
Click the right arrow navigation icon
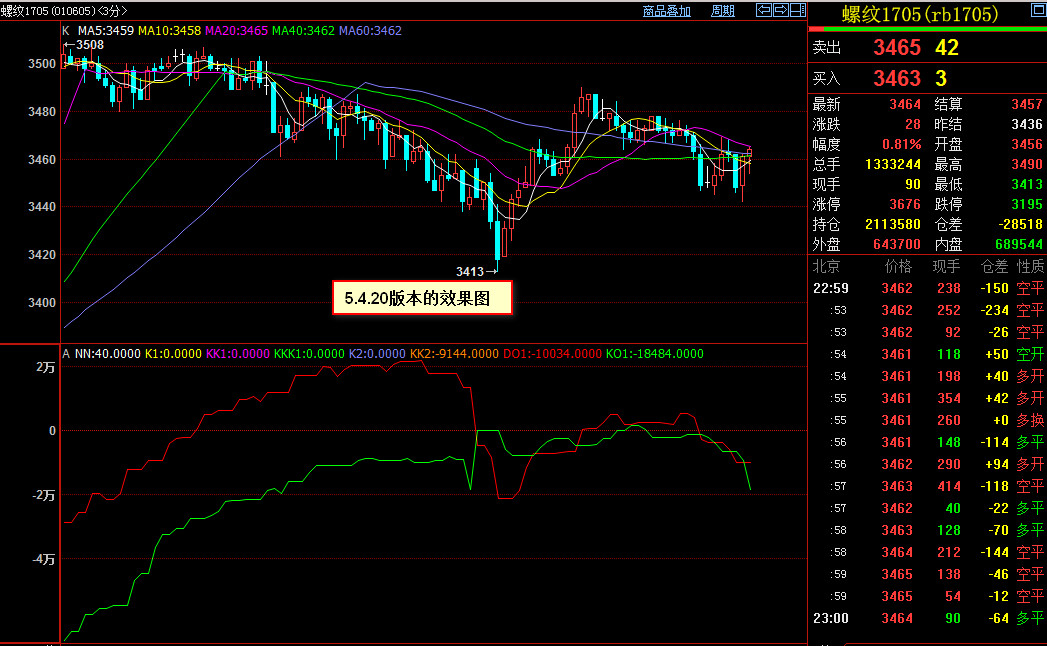point(780,10)
